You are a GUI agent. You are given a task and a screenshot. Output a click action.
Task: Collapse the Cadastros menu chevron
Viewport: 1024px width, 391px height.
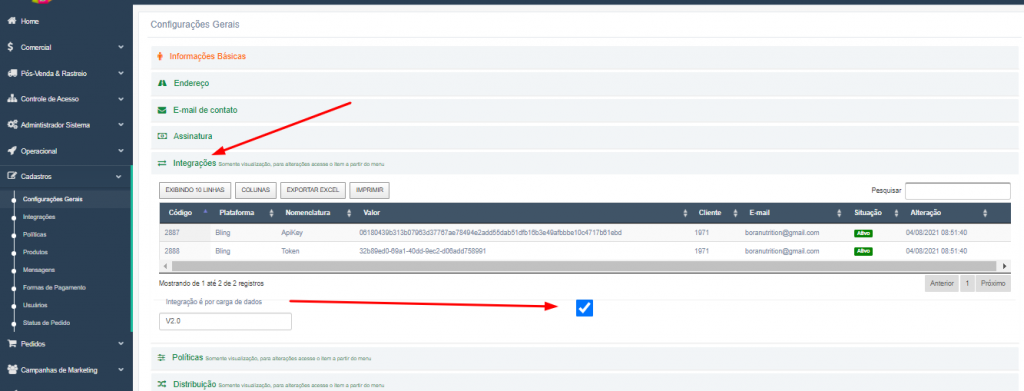point(118,176)
